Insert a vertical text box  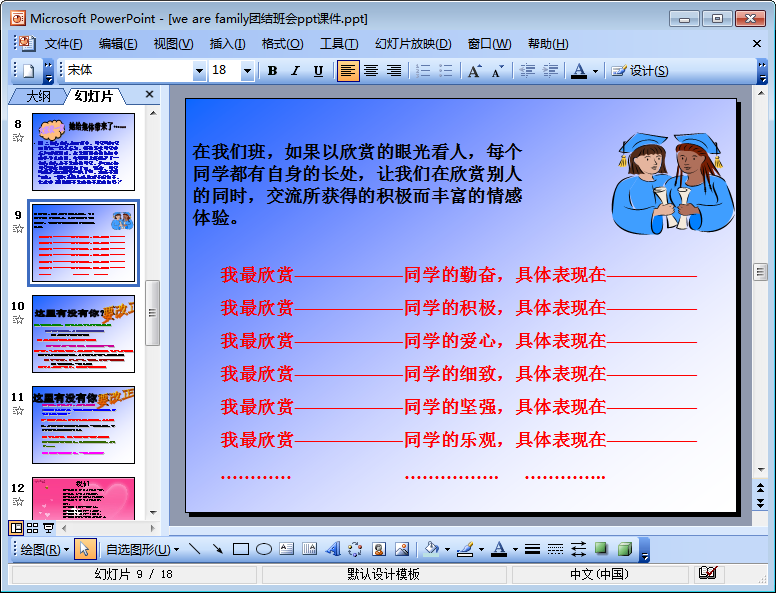click(309, 549)
